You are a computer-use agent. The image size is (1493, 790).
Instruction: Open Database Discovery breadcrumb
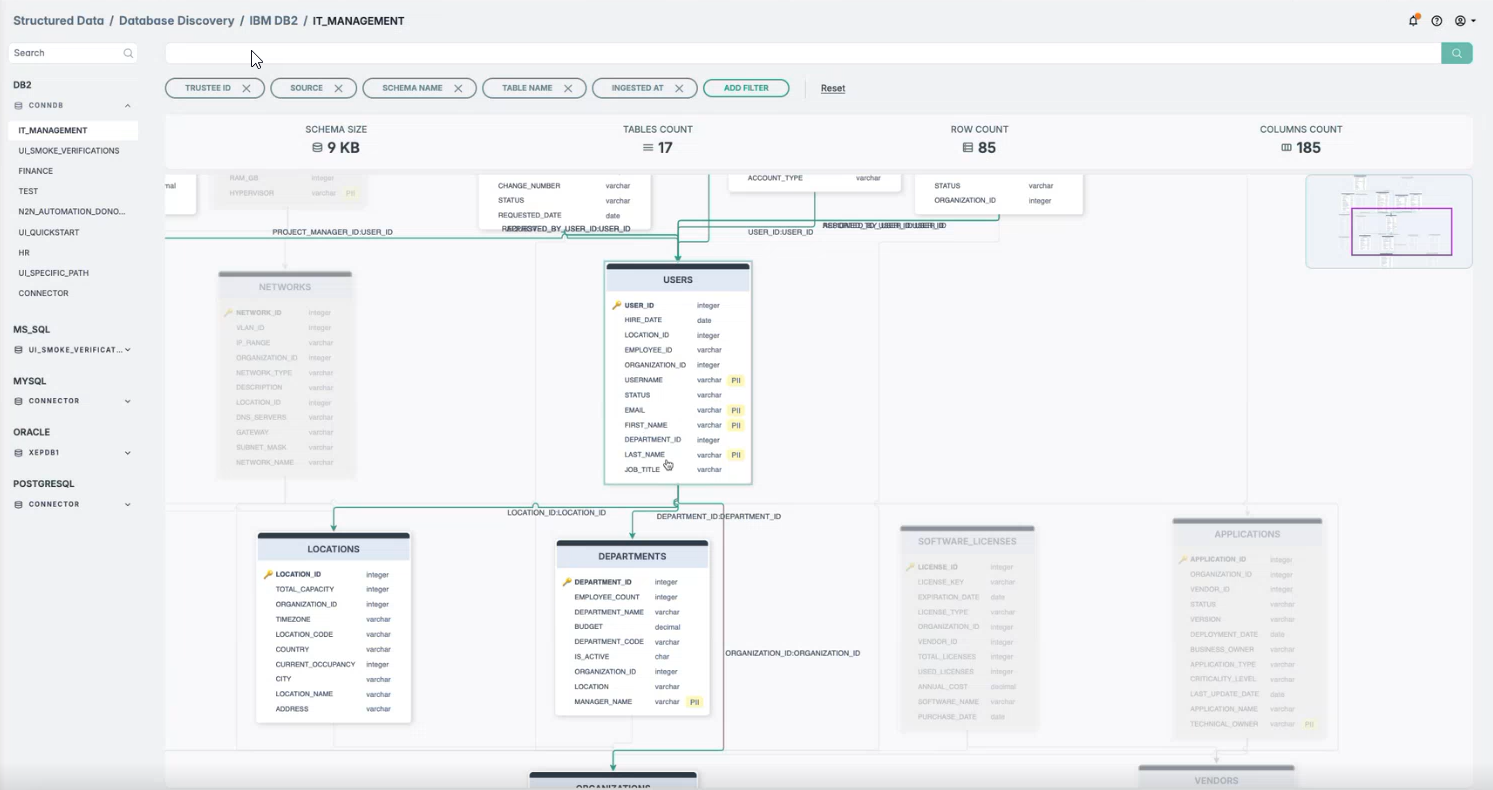176,20
